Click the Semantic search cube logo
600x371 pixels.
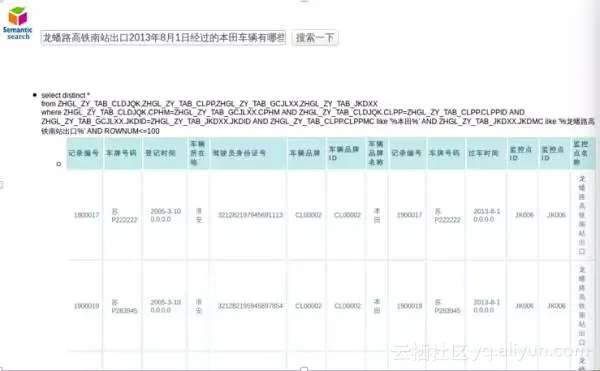click(18, 23)
